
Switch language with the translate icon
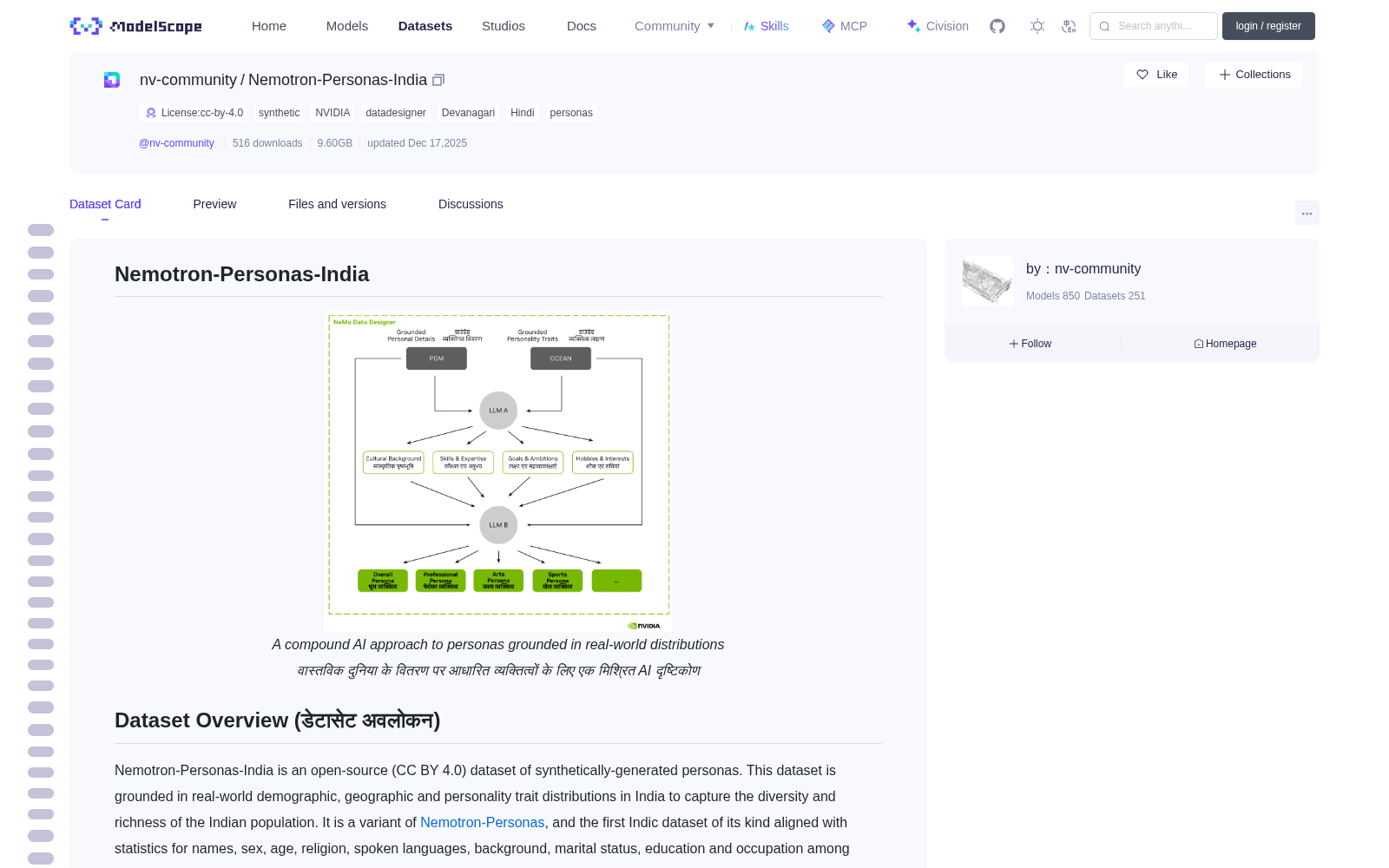pos(1070,26)
